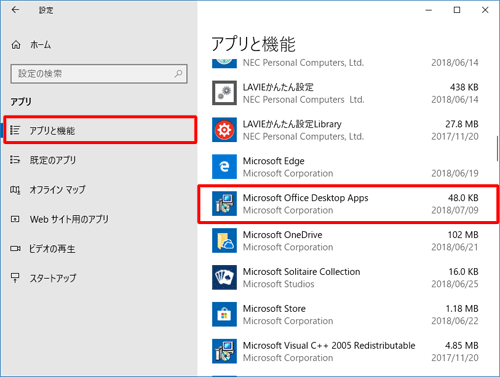Open Web サイト用のアプリ settings
Screen dimensions: 500x377
[x=99, y=219]
